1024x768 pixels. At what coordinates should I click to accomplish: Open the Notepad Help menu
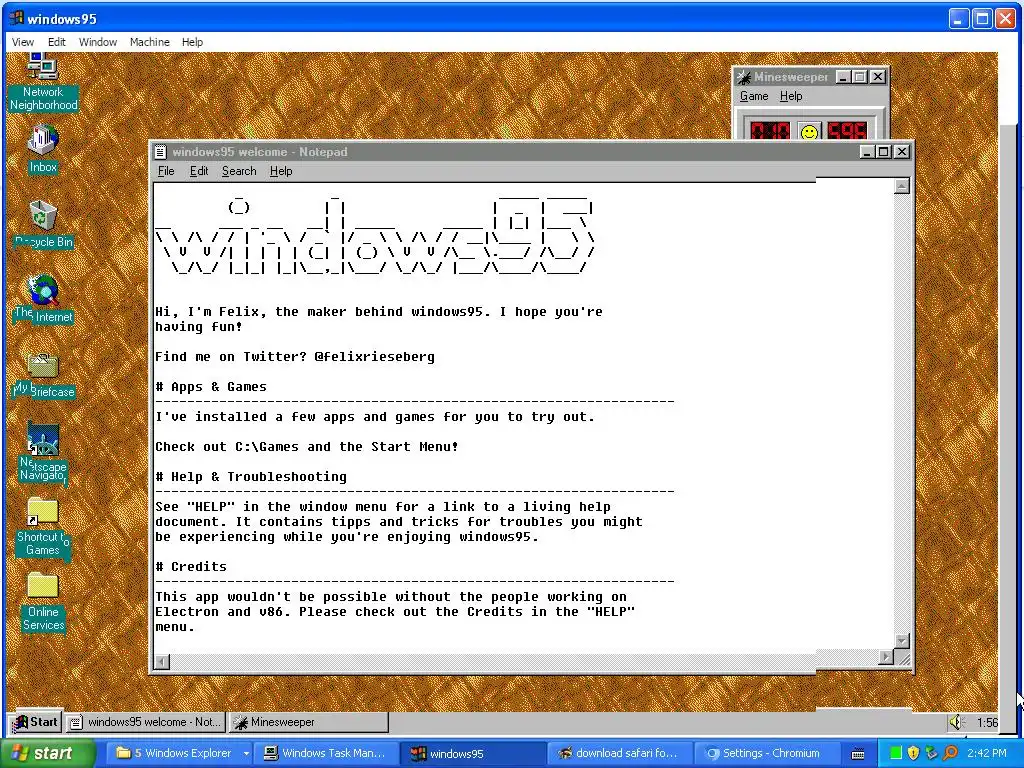click(281, 171)
